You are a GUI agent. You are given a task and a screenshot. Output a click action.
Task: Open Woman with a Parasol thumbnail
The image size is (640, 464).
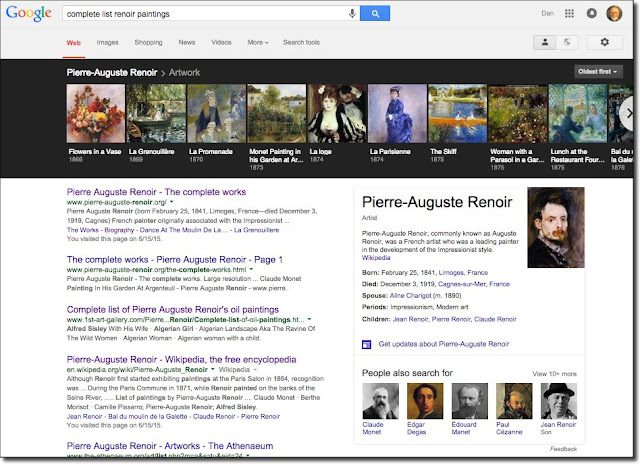click(x=518, y=113)
